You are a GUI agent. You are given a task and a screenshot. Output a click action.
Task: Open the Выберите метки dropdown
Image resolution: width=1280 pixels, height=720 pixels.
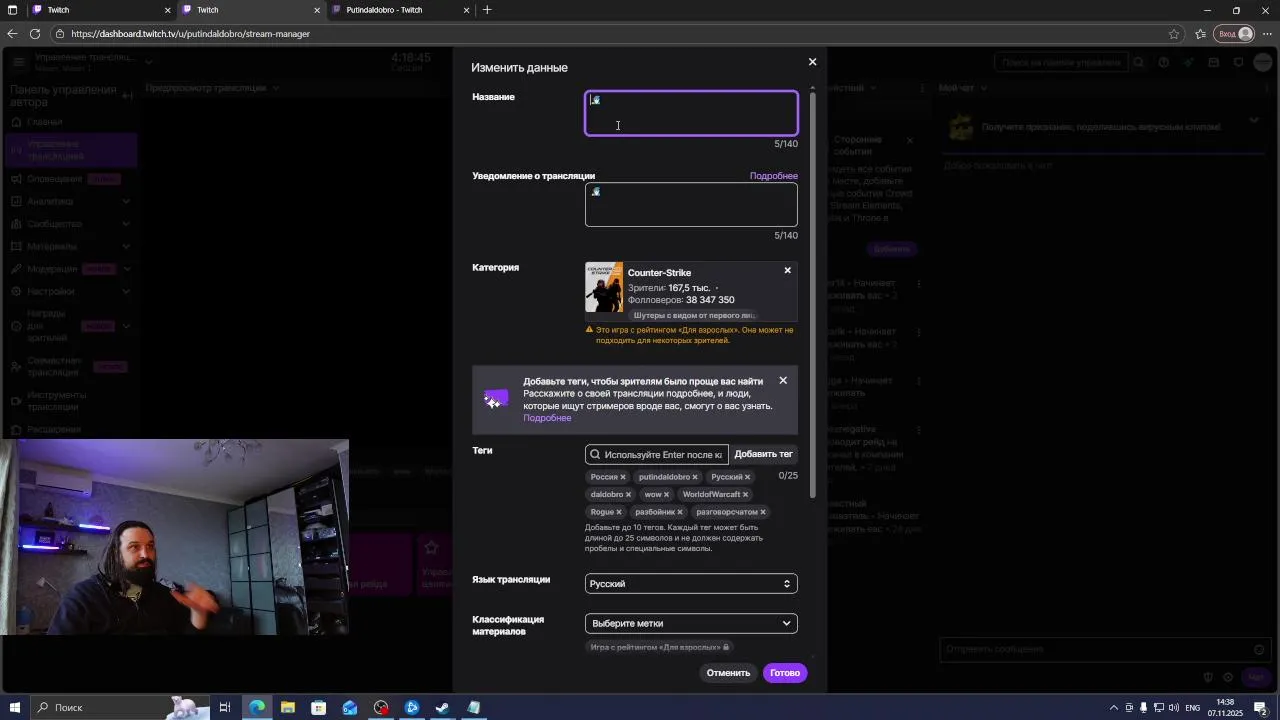pyautogui.click(x=691, y=623)
